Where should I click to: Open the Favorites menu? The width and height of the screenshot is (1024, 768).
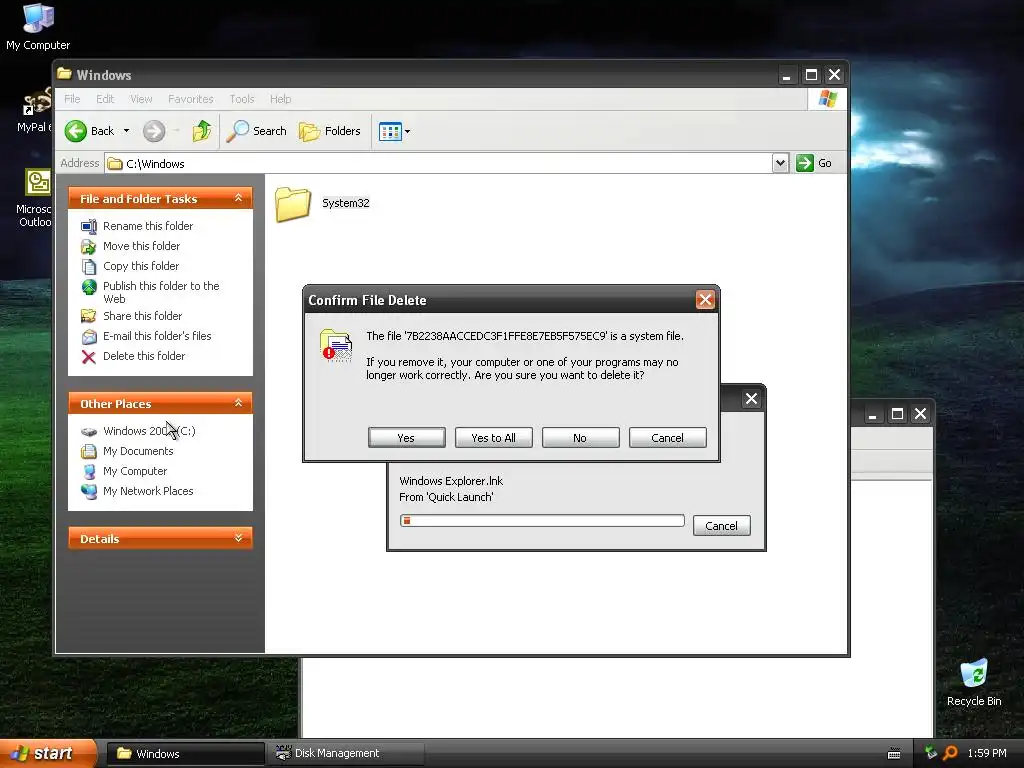click(191, 99)
